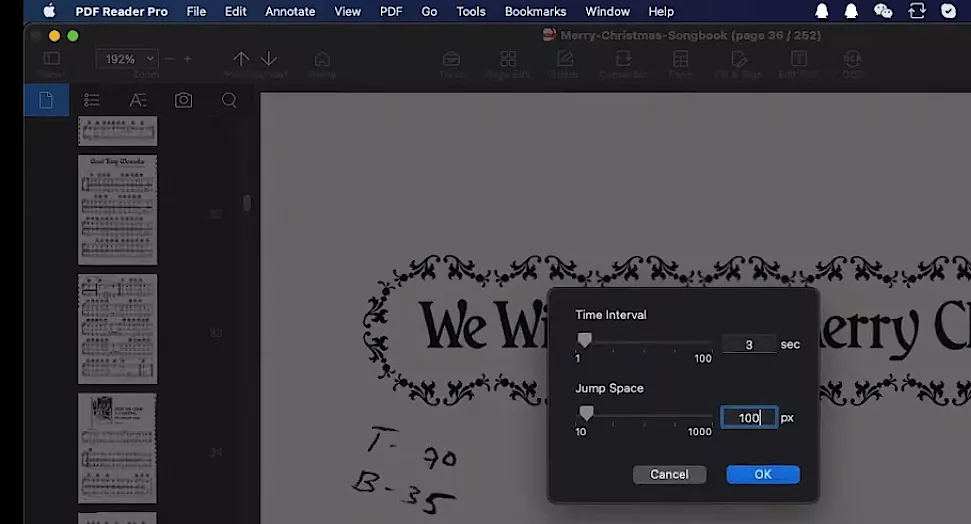The height and width of the screenshot is (524, 971).
Task: Open the Fill & Sign toolbar icon
Action: click(x=739, y=59)
